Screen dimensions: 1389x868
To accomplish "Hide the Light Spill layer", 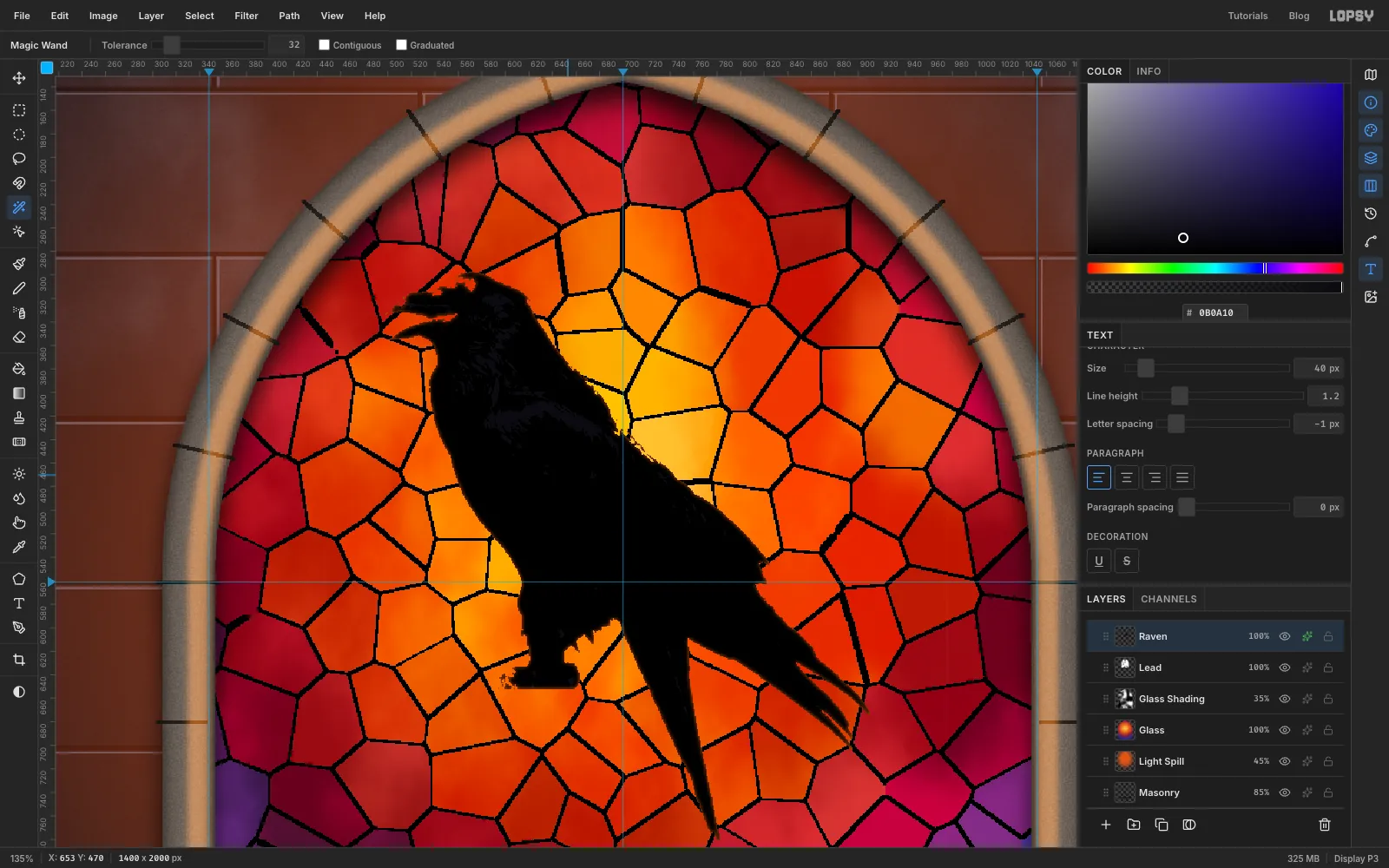I will (x=1285, y=761).
